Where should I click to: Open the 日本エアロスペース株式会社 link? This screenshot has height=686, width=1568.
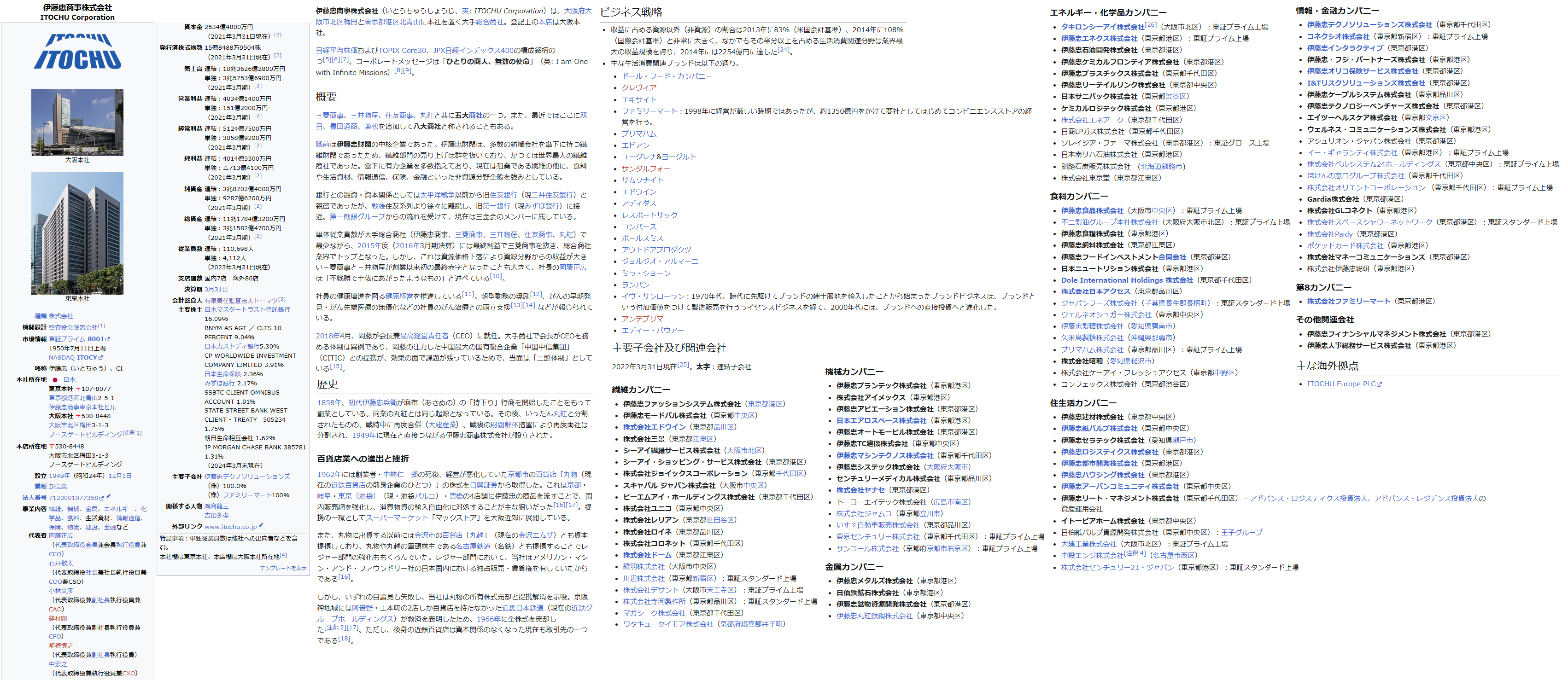coord(881,421)
